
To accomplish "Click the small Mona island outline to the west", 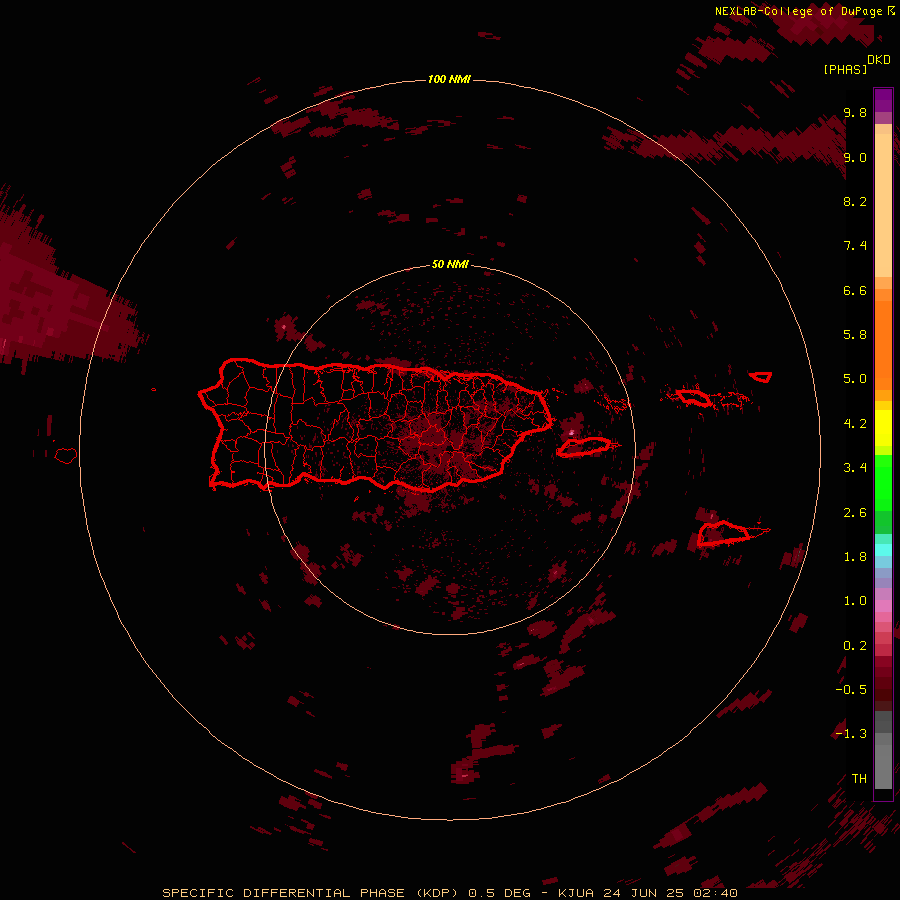I will click(66, 456).
